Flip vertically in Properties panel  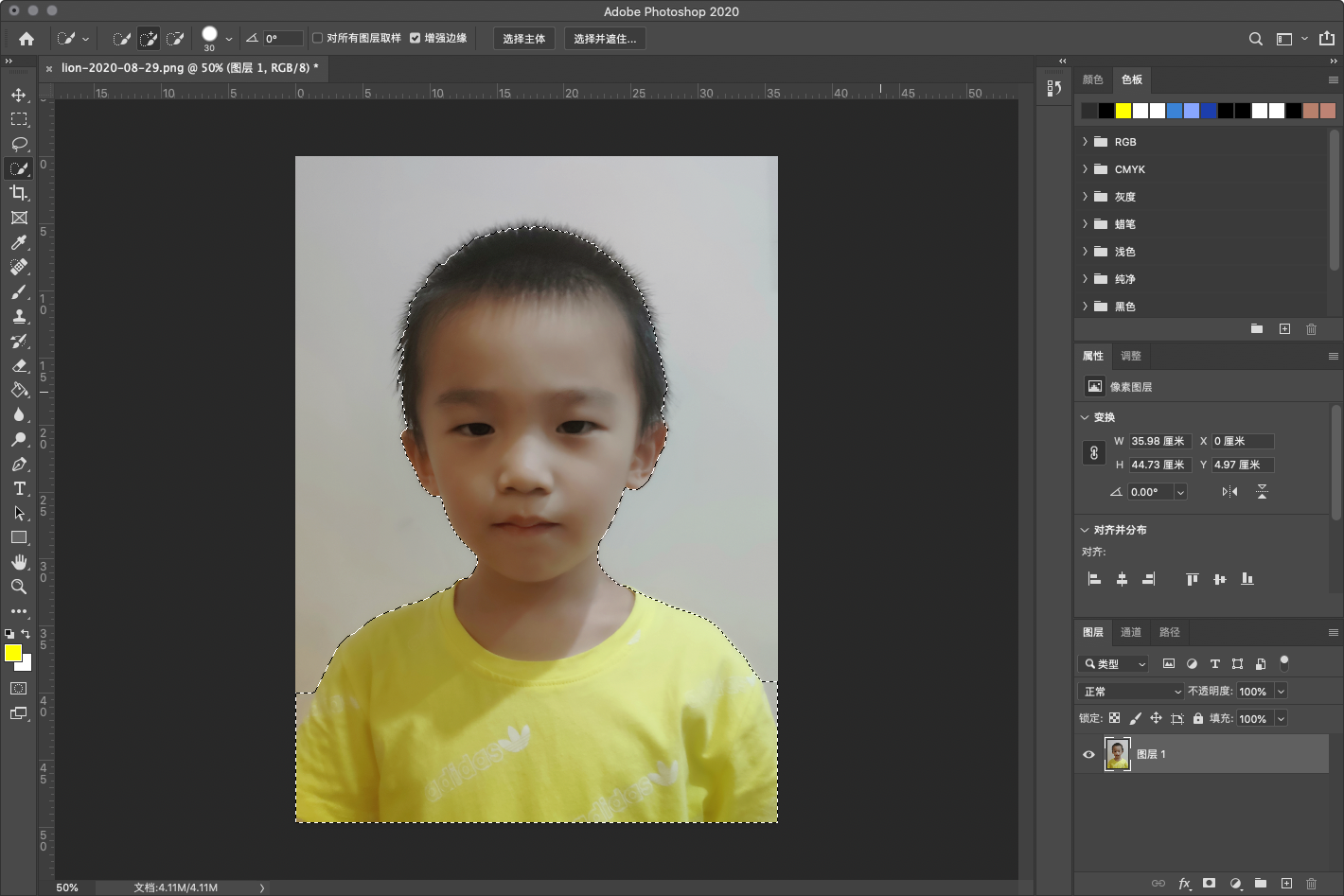1262,491
